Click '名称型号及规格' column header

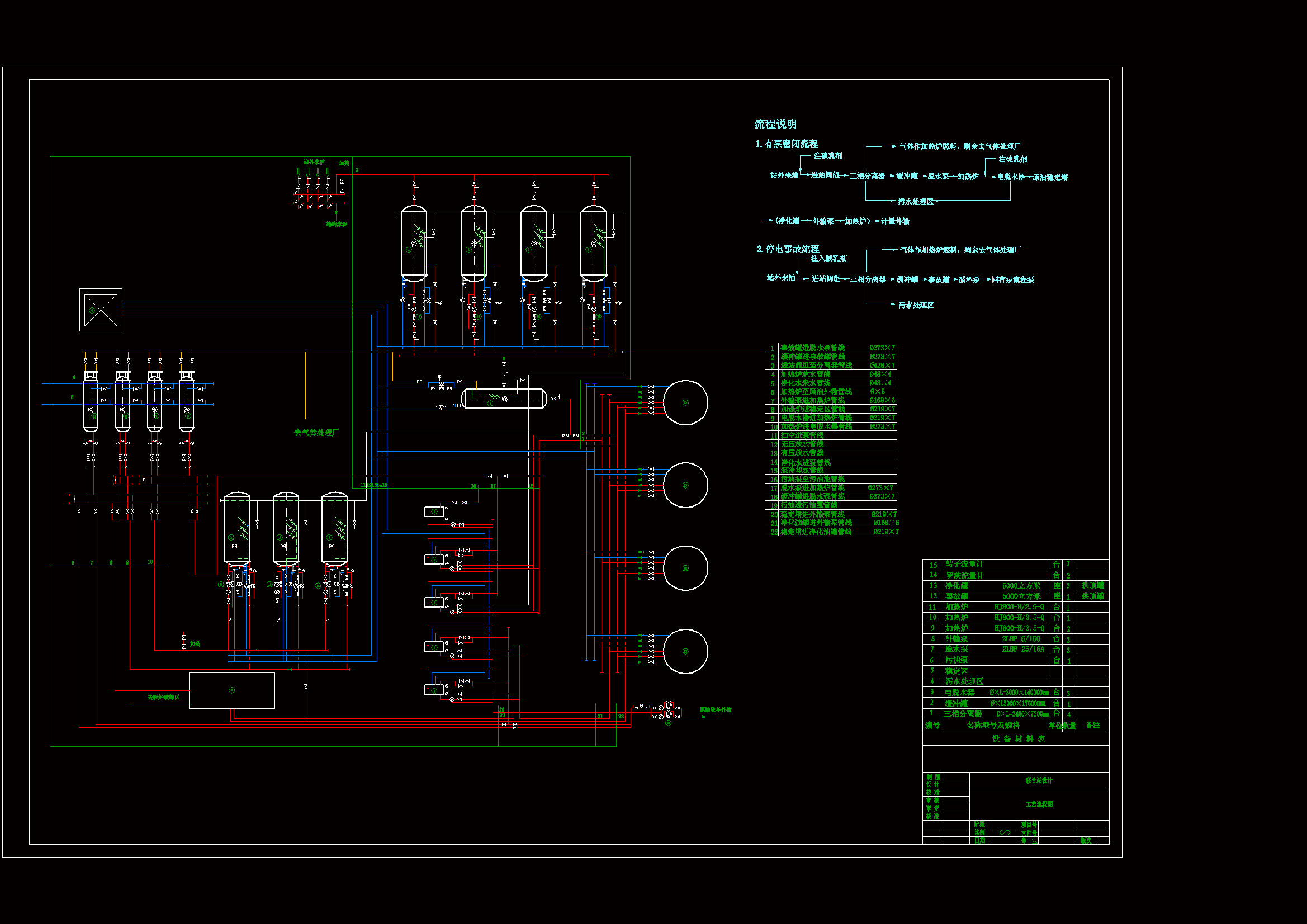(993, 726)
